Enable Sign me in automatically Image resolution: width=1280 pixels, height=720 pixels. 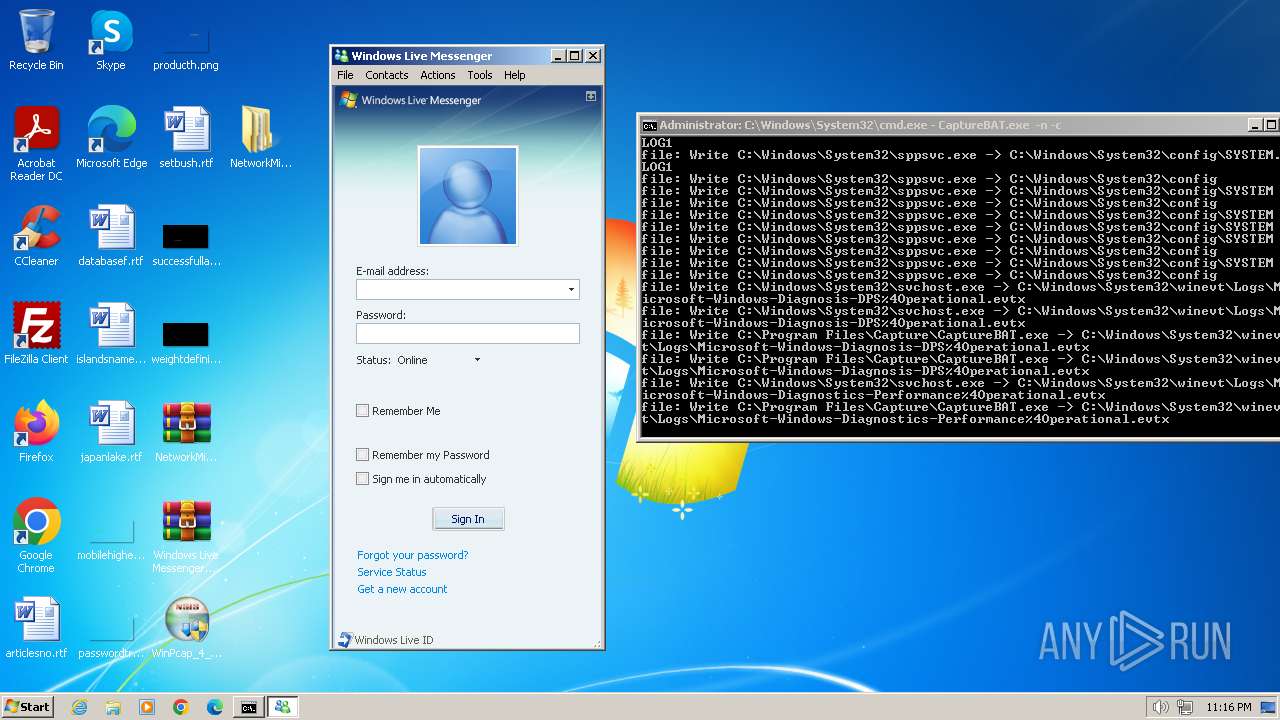[362, 478]
